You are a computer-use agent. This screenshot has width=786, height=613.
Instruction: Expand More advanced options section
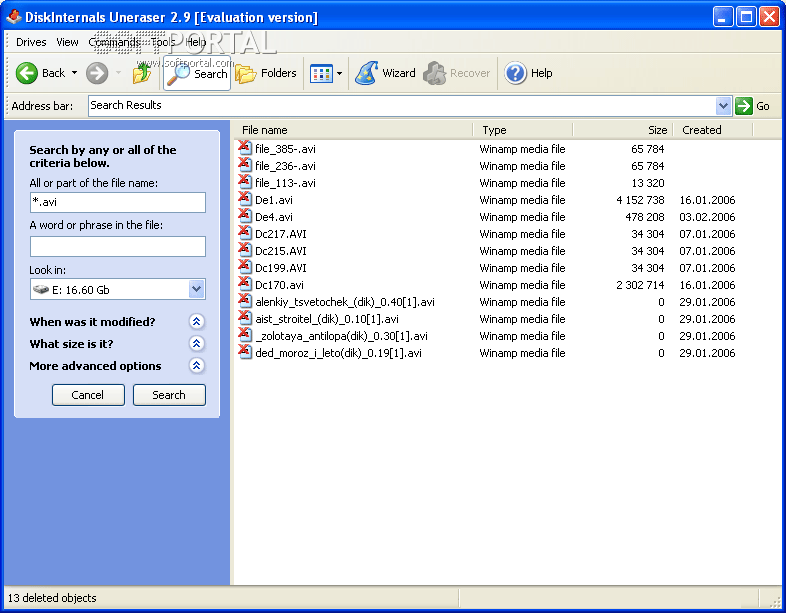coord(196,365)
